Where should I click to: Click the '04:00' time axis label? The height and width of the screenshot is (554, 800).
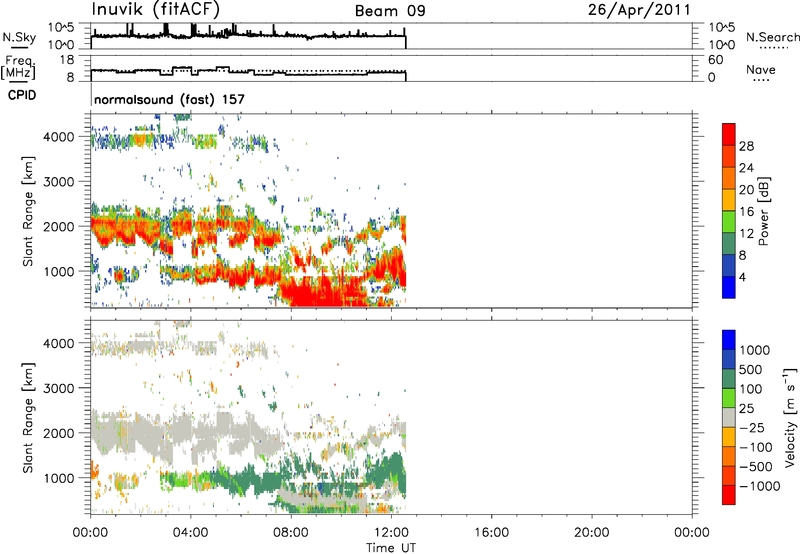190,533
